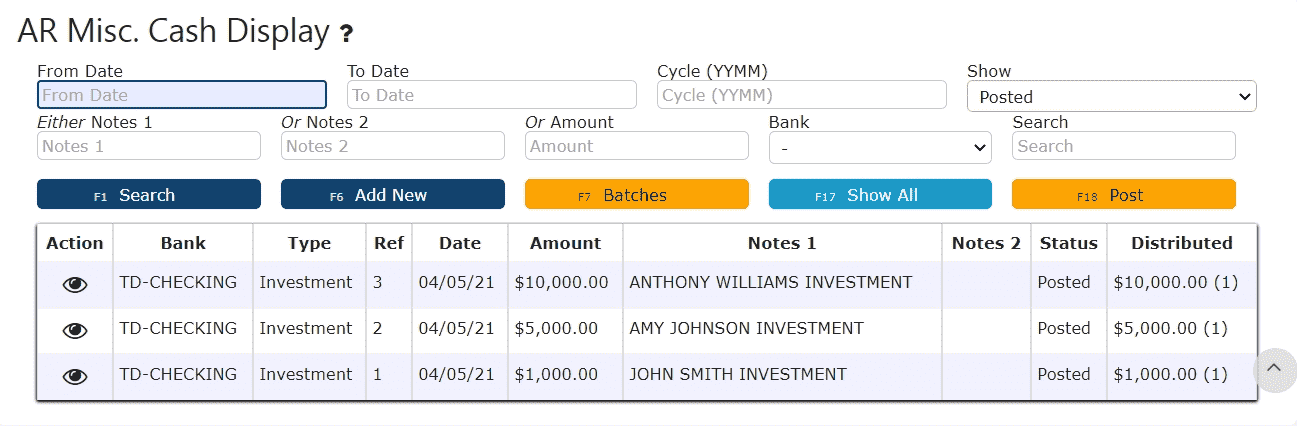Click the To Date input field

click(491, 95)
